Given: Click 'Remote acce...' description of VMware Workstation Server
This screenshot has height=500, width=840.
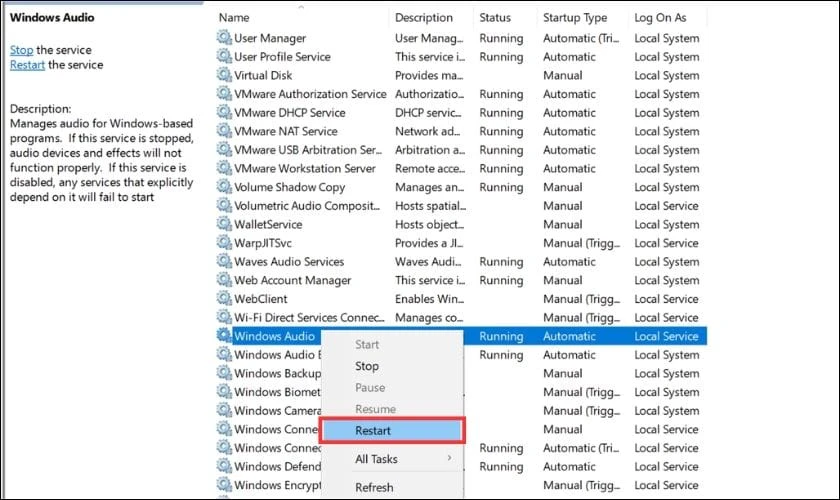Looking at the screenshot, I should pyautogui.click(x=430, y=168).
